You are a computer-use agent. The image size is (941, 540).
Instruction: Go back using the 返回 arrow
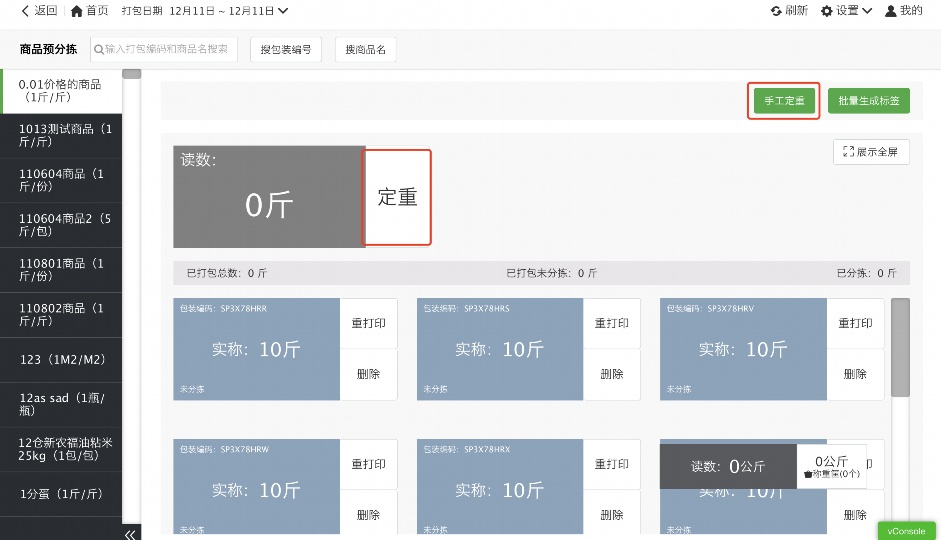39,11
